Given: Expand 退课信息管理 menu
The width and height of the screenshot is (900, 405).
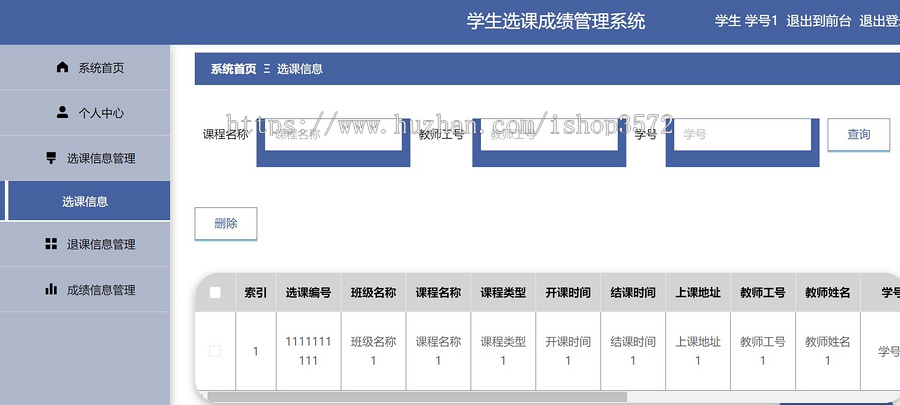Looking at the screenshot, I should point(85,244).
